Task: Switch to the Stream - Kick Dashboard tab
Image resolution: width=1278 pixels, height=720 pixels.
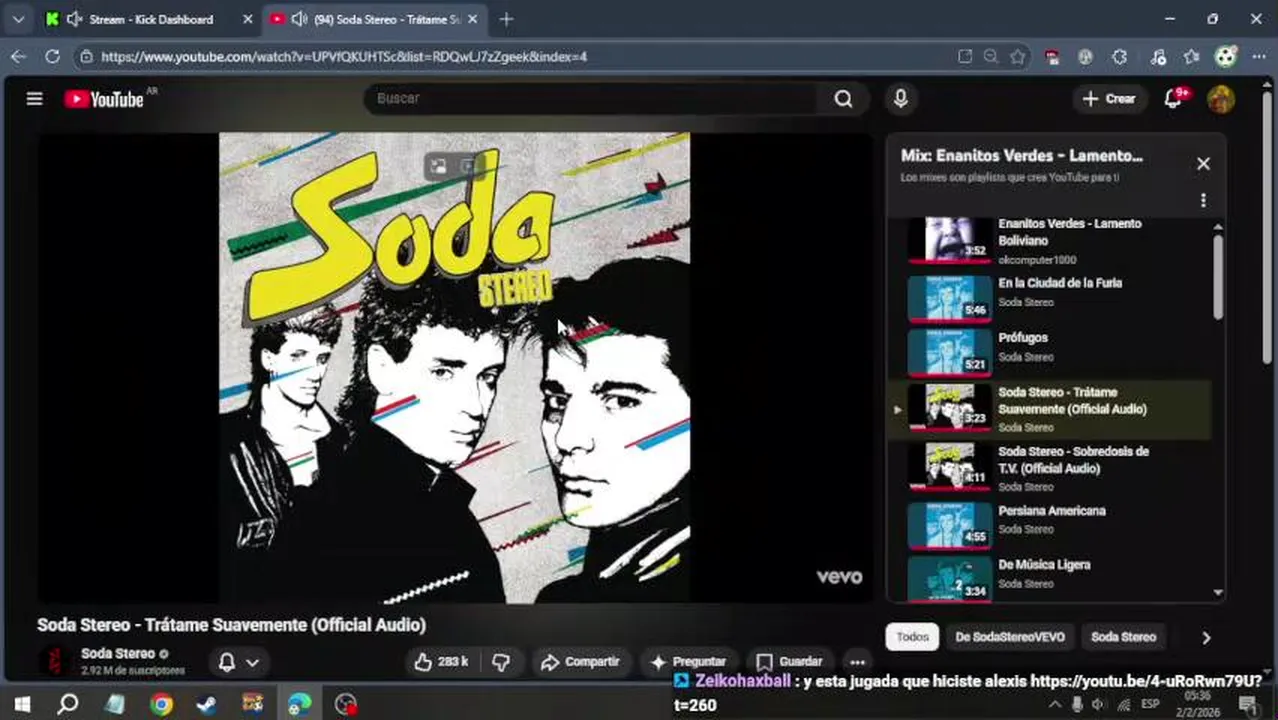Action: [x=150, y=19]
